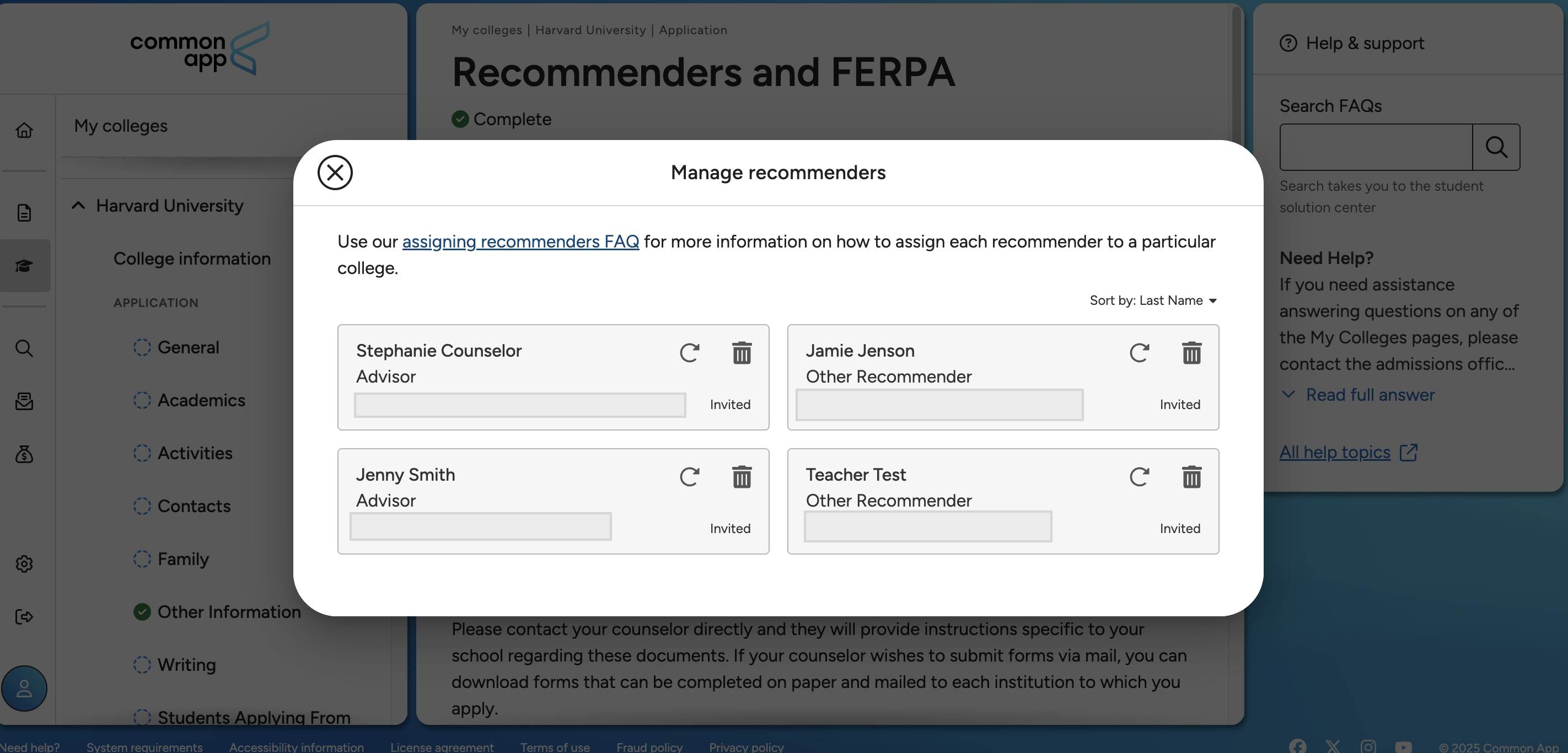Click the Common App logo

point(201,49)
